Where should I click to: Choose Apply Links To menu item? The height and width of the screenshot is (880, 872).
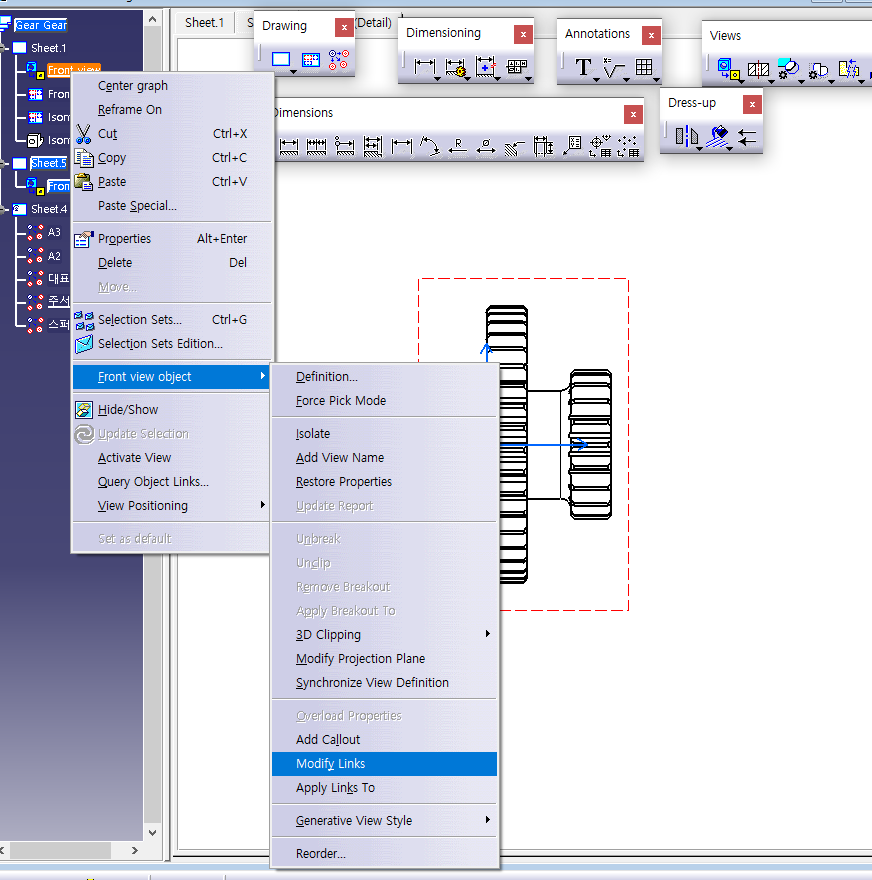tap(384, 788)
